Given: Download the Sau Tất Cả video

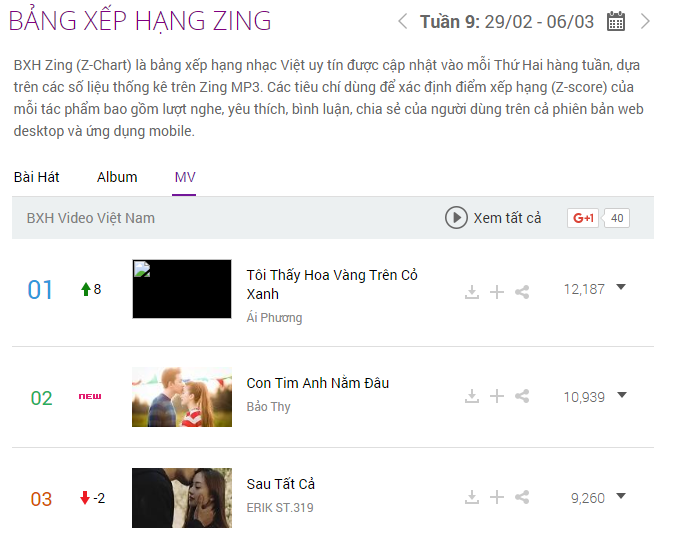Looking at the screenshot, I should pyautogui.click(x=472, y=497).
